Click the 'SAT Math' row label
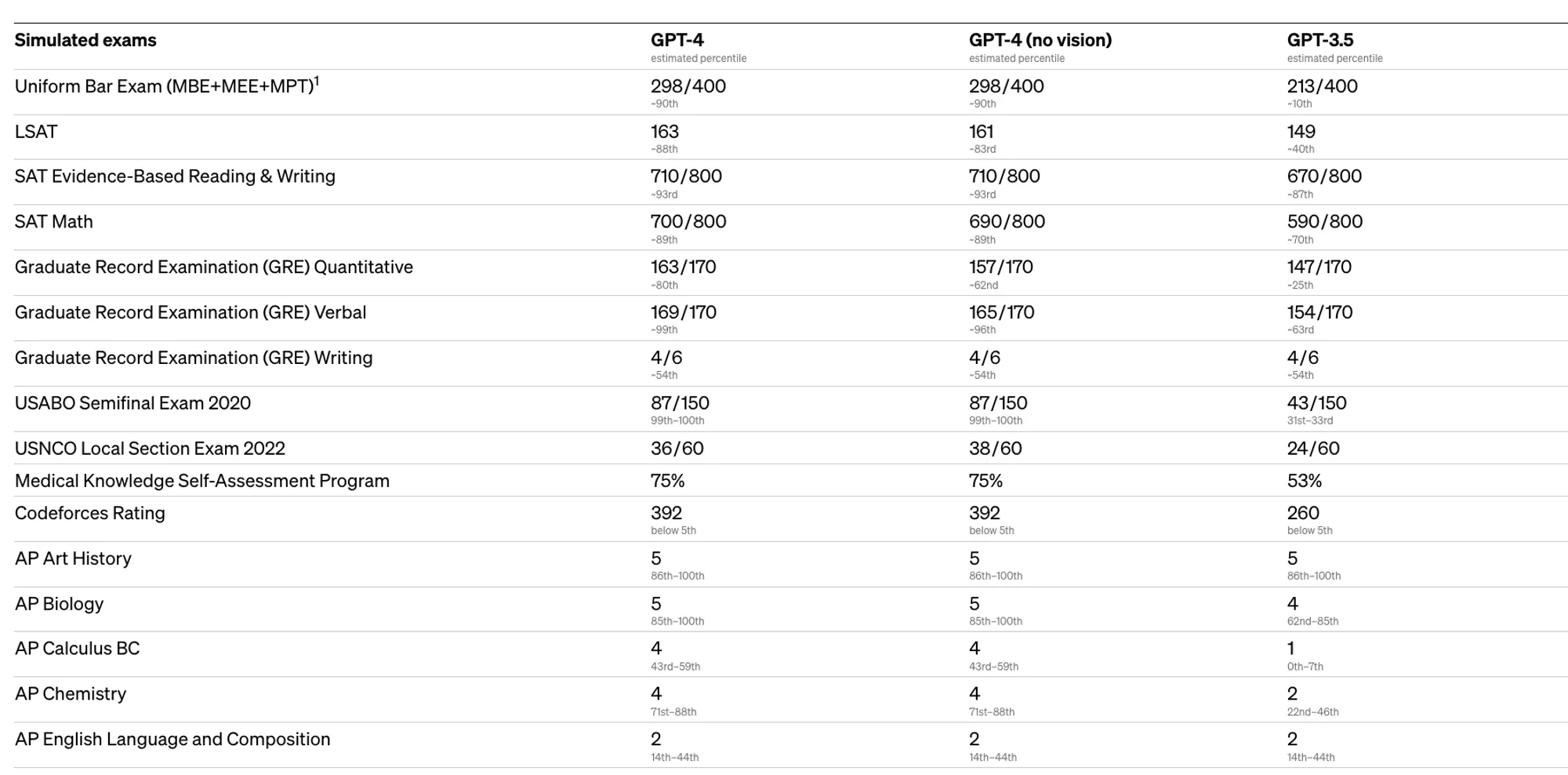 [x=53, y=222]
